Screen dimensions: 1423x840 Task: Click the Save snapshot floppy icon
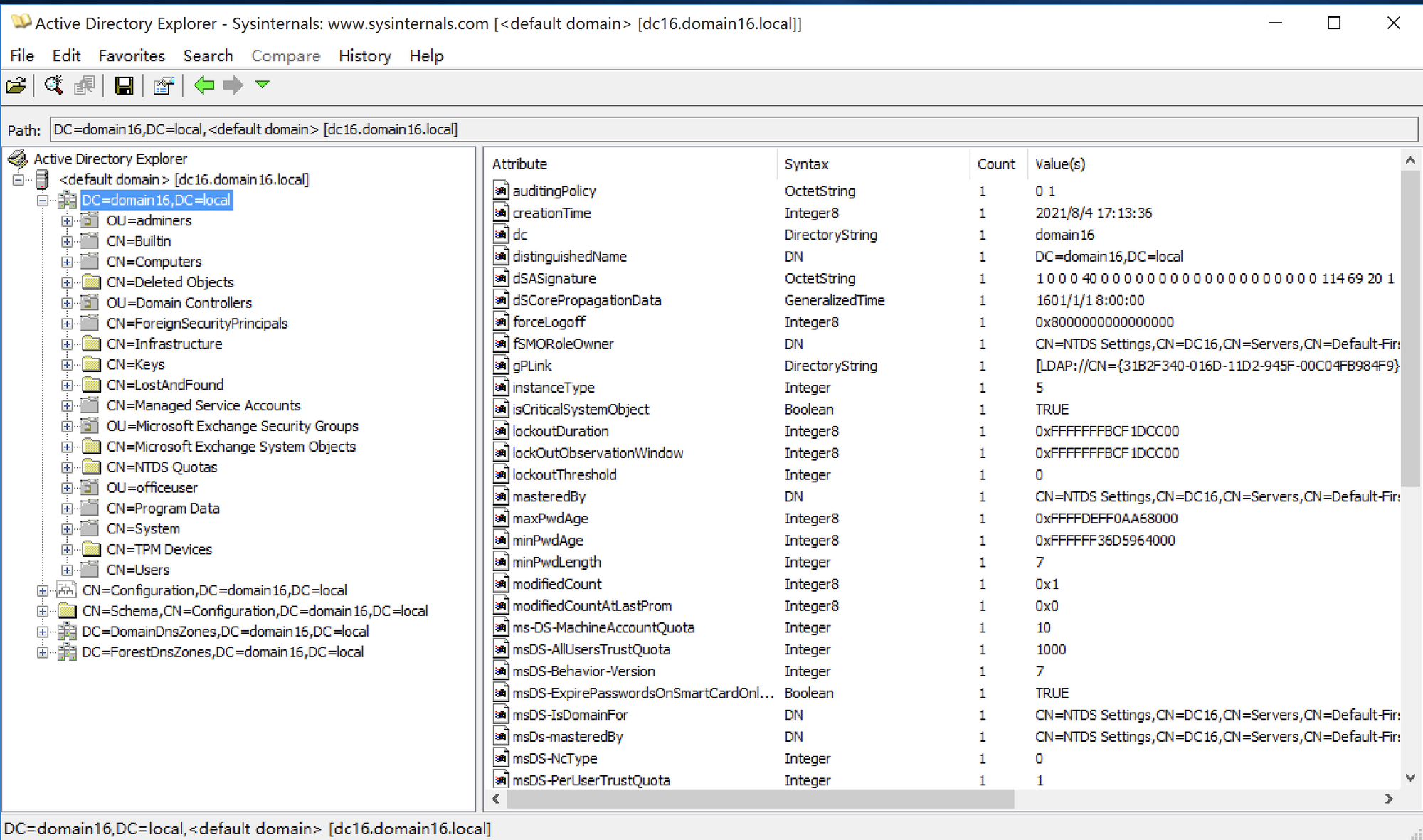(x=124, y=86)
